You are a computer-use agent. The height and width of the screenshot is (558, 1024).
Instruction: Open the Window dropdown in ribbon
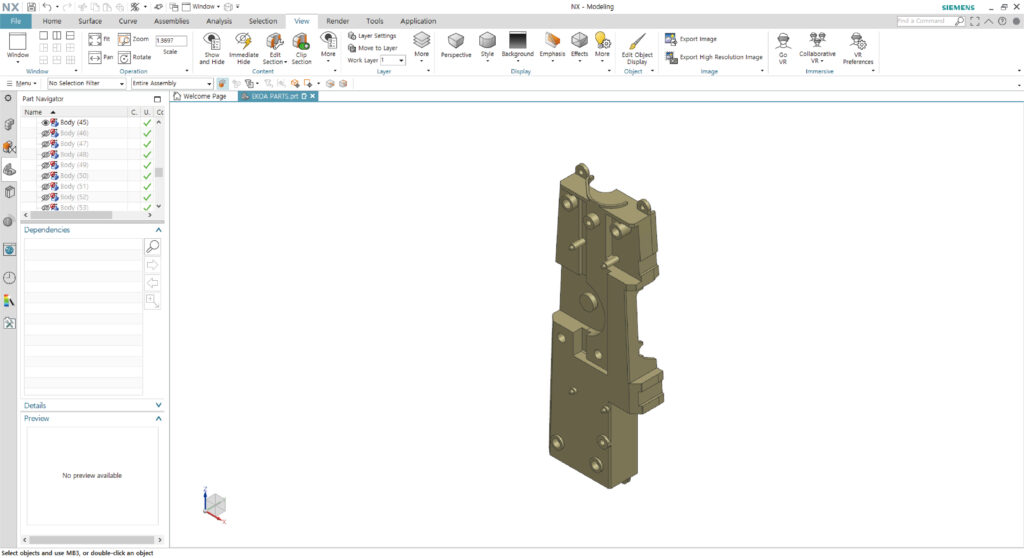pyautogui.click(x=18, y=46)
